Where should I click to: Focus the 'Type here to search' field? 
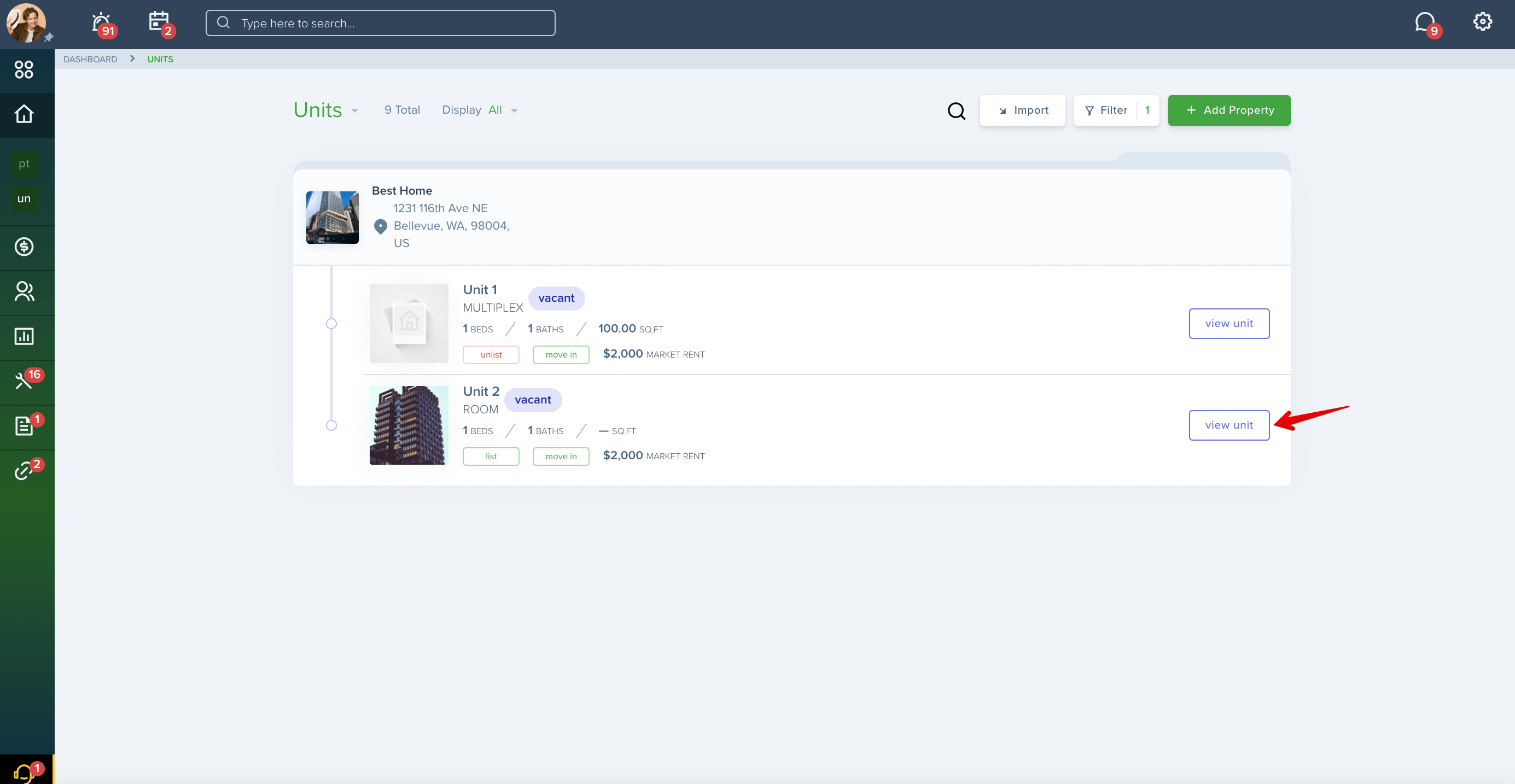[381, 23]
